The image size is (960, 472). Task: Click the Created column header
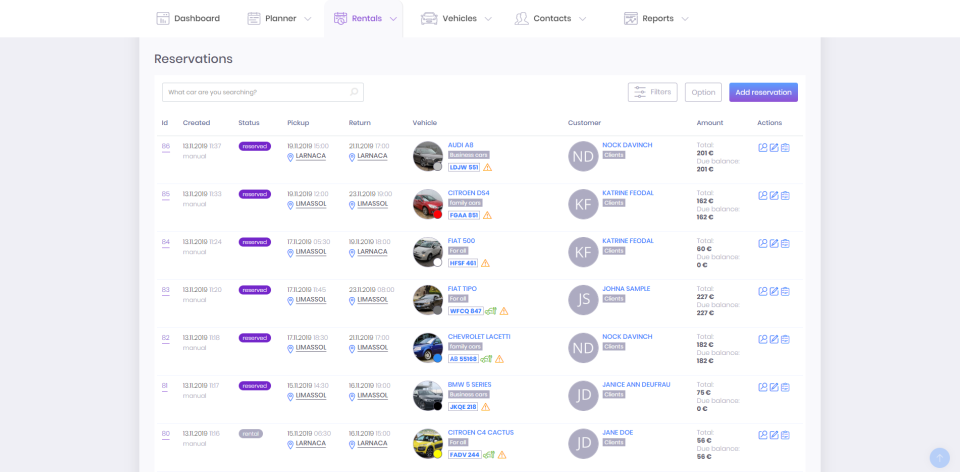197,122
